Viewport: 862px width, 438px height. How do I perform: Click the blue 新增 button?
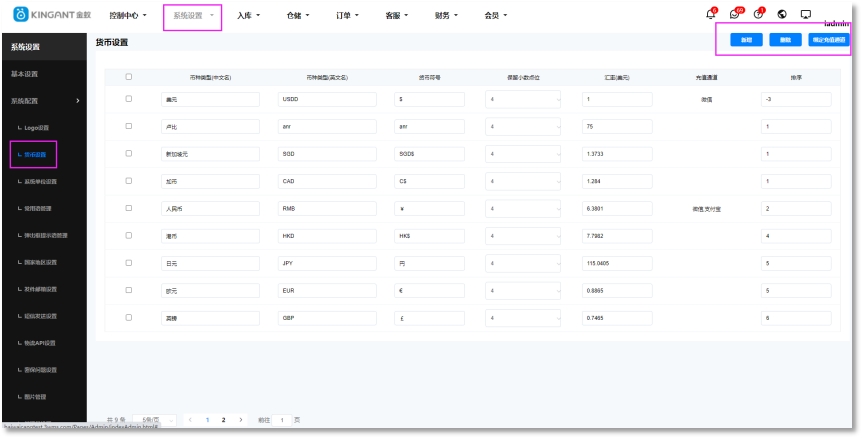(x=746, y=41)
